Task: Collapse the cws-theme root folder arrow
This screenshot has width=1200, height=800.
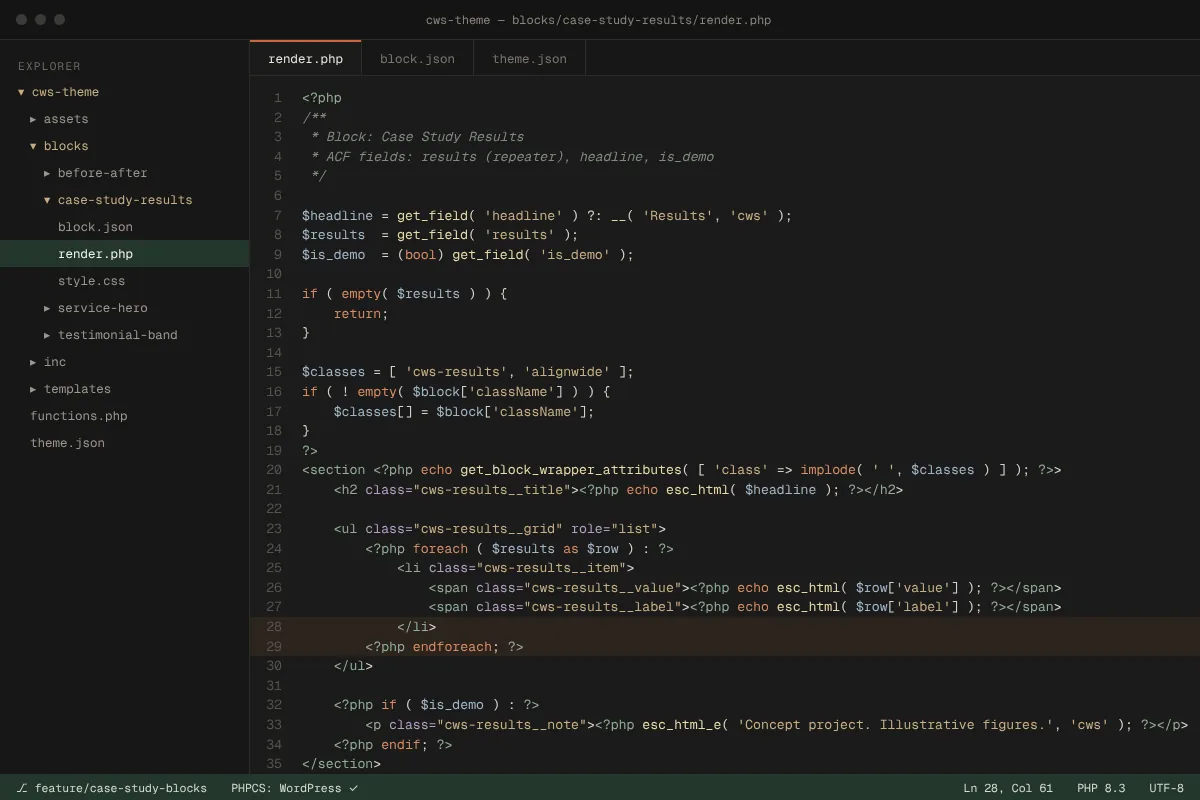Action: [x=21, y=92]
